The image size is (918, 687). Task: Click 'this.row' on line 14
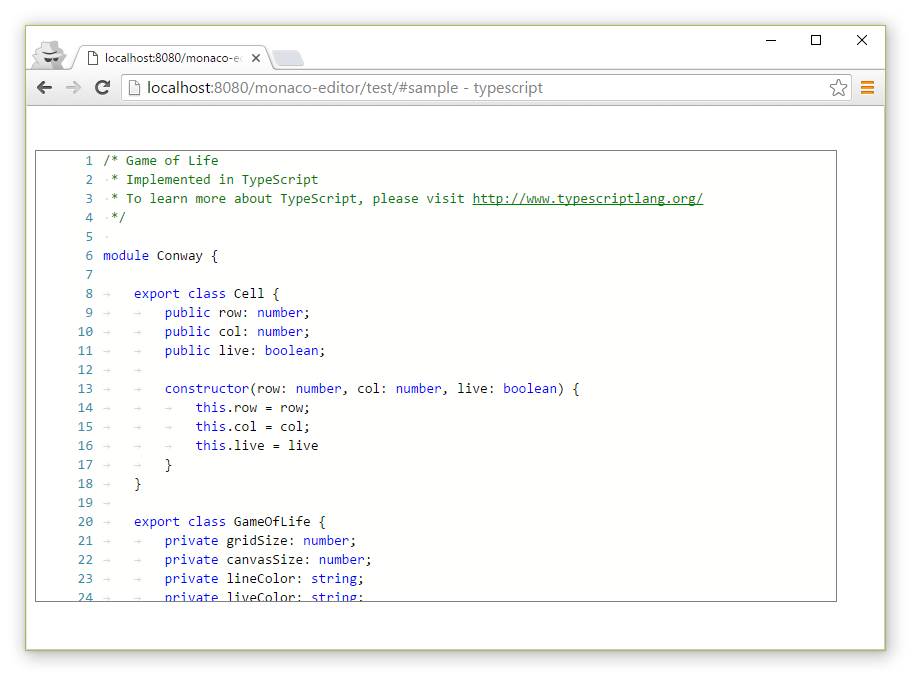[226, 407]
